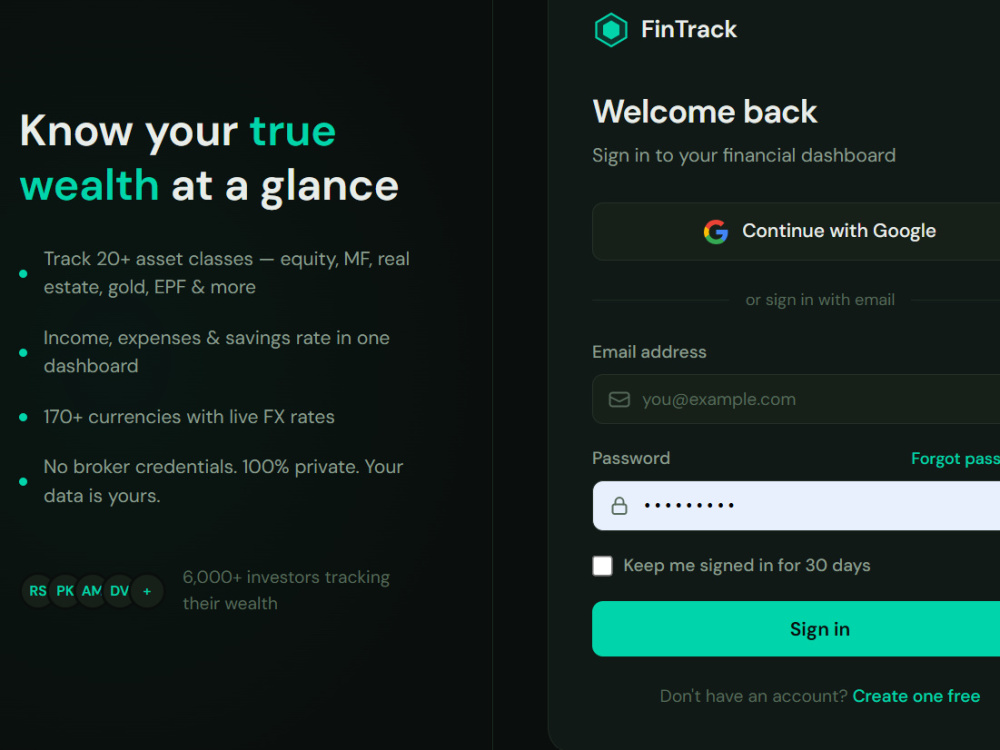Viewport: 1000px width, 750px height.
Task: Open the Forgot password link
Action: 955,459
